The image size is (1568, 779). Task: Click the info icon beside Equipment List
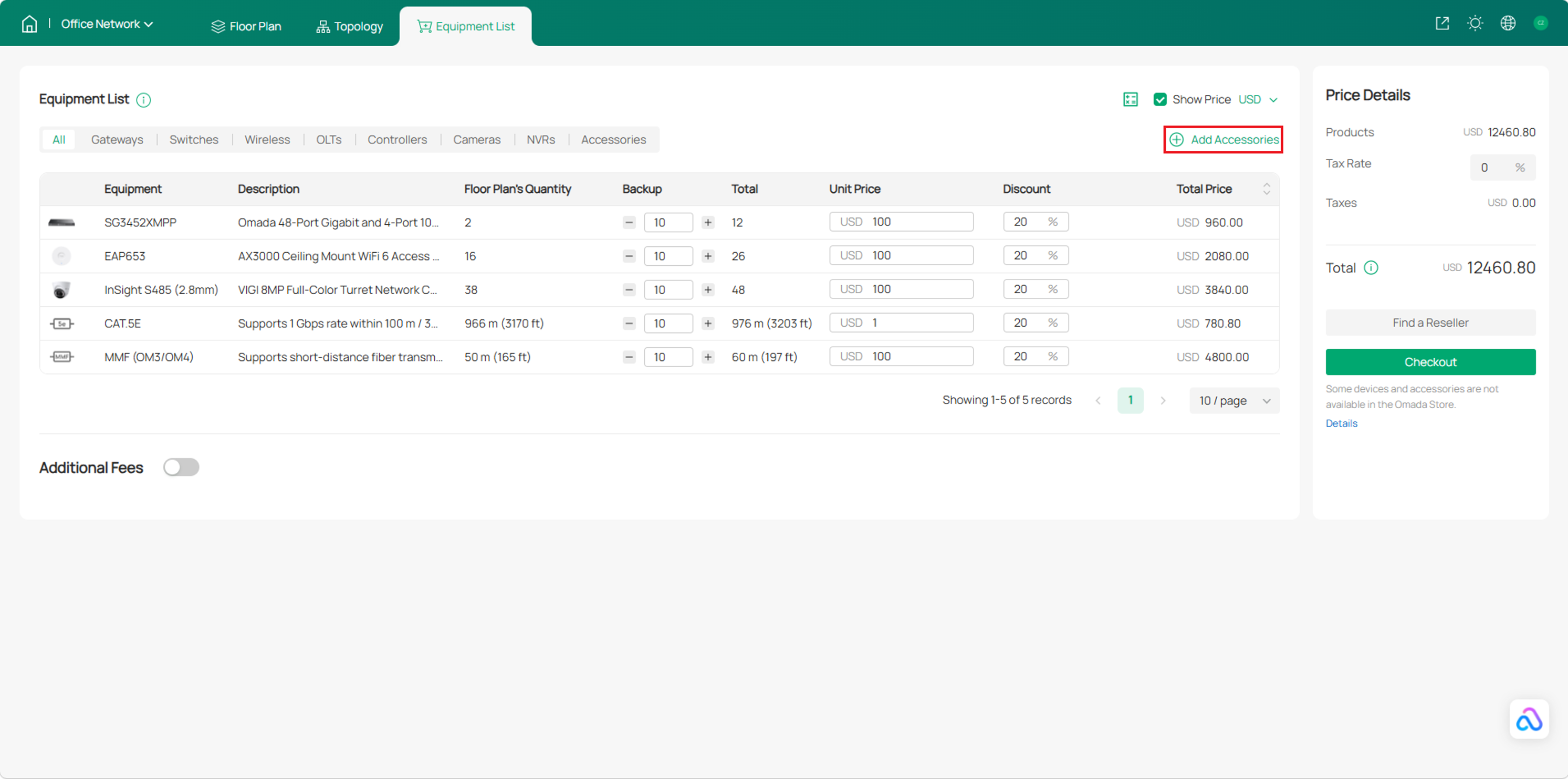[144, 100]
